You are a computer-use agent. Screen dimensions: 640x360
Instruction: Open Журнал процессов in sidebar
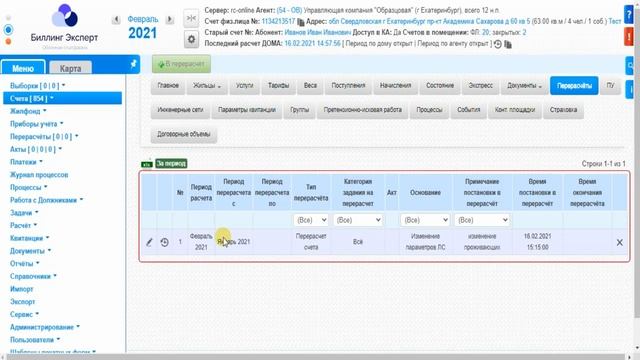coord(39,175)
